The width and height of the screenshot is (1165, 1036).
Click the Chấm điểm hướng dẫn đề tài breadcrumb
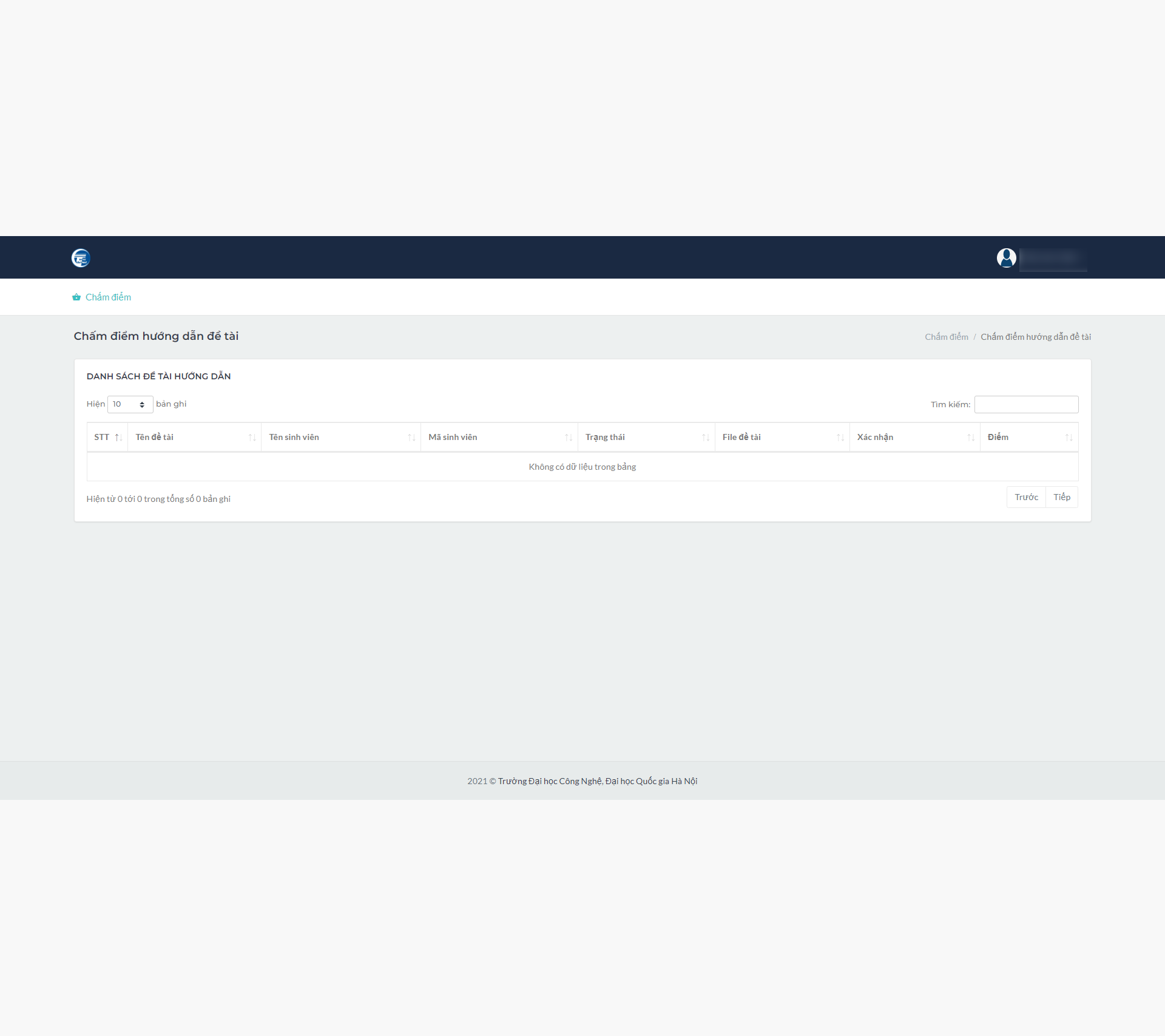(1035, 337)
